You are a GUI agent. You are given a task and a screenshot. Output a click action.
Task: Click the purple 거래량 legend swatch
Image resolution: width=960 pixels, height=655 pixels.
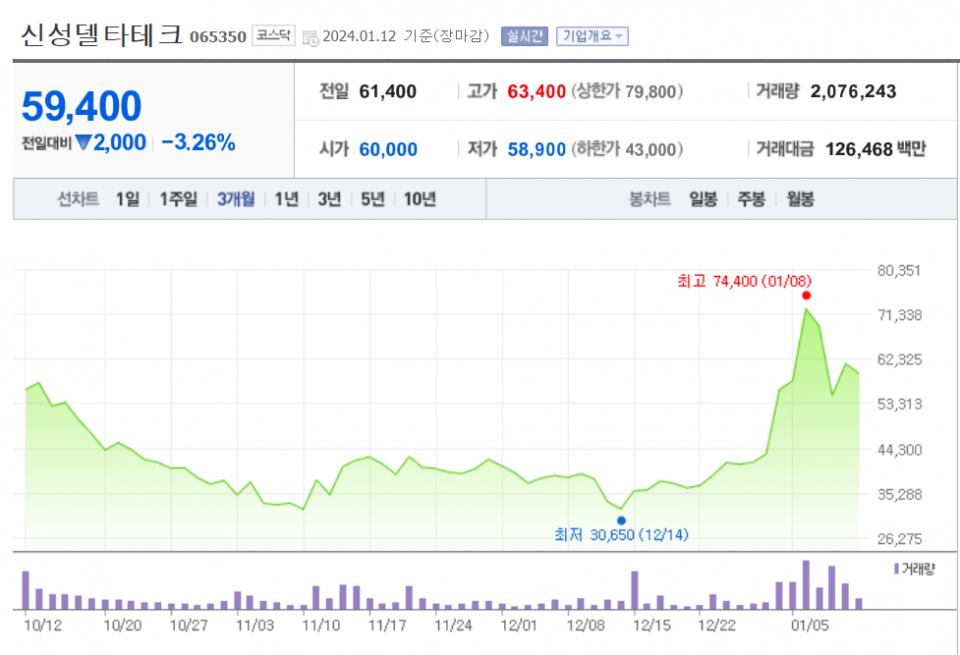click(x=896, y=569)
